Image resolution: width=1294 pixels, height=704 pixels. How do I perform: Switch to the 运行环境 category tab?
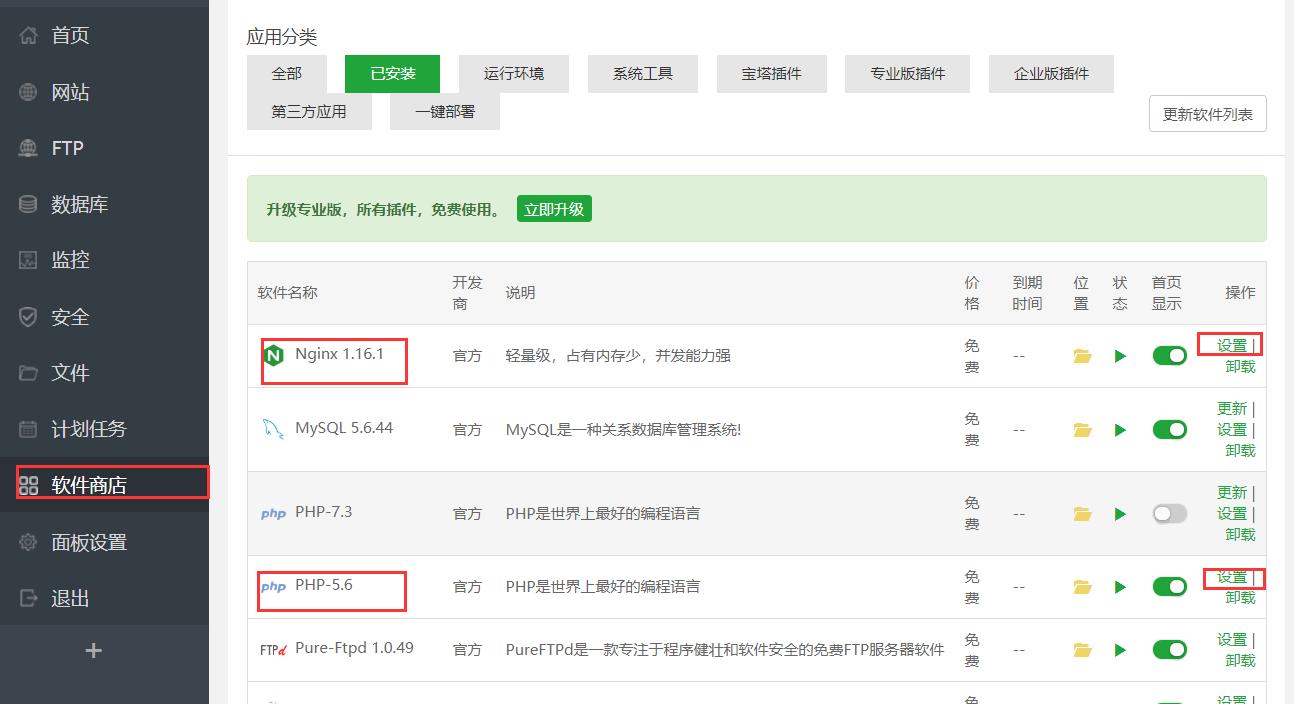point(513,73)
